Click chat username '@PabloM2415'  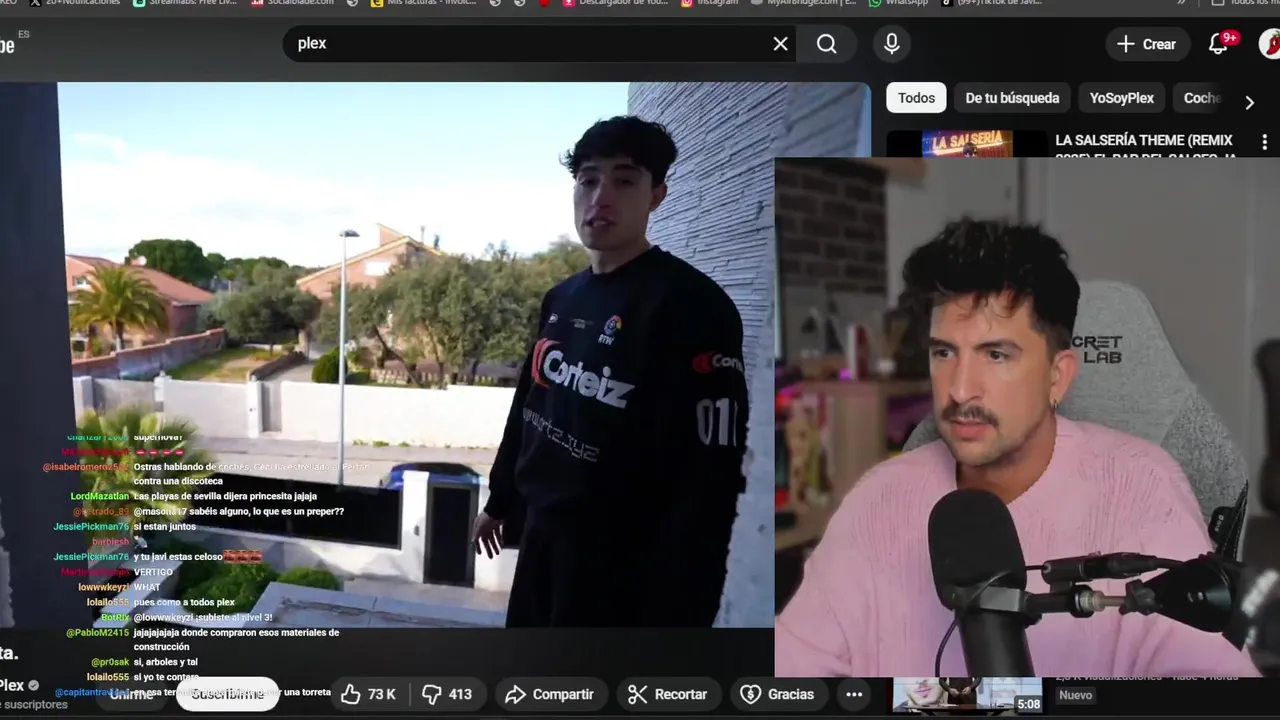[97, 632]
